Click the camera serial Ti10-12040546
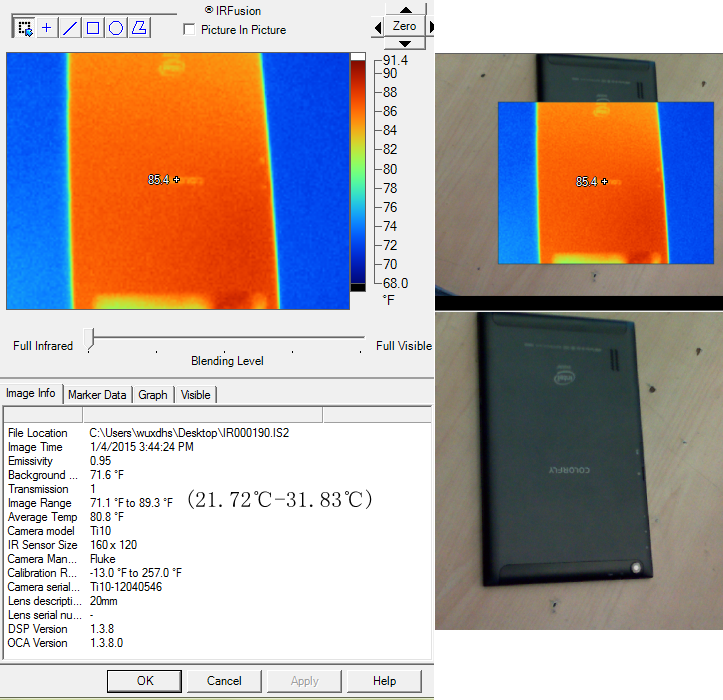 click(126, 587)
